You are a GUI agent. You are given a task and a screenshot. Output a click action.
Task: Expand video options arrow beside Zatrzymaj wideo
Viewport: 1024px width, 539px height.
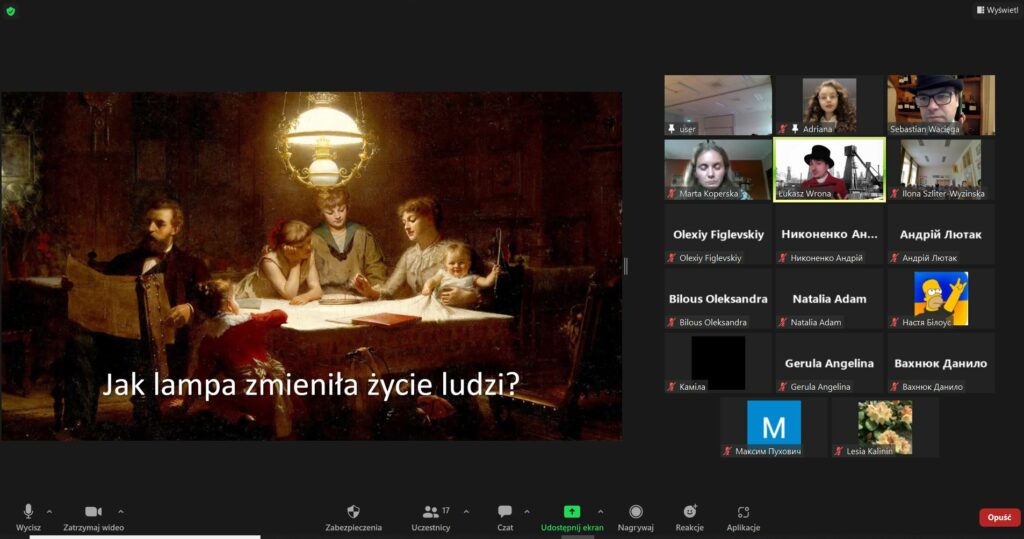pyautogui.click(x=121, y=511)
